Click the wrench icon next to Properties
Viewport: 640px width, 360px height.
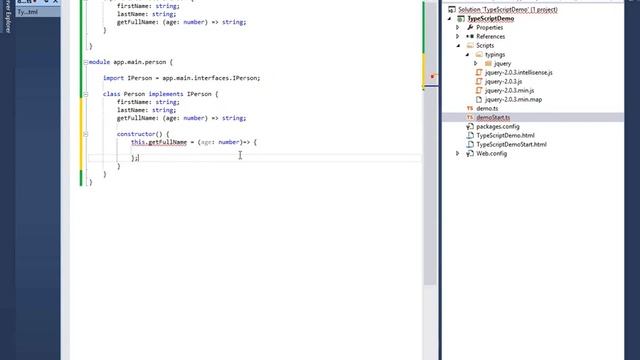(470, 27)
